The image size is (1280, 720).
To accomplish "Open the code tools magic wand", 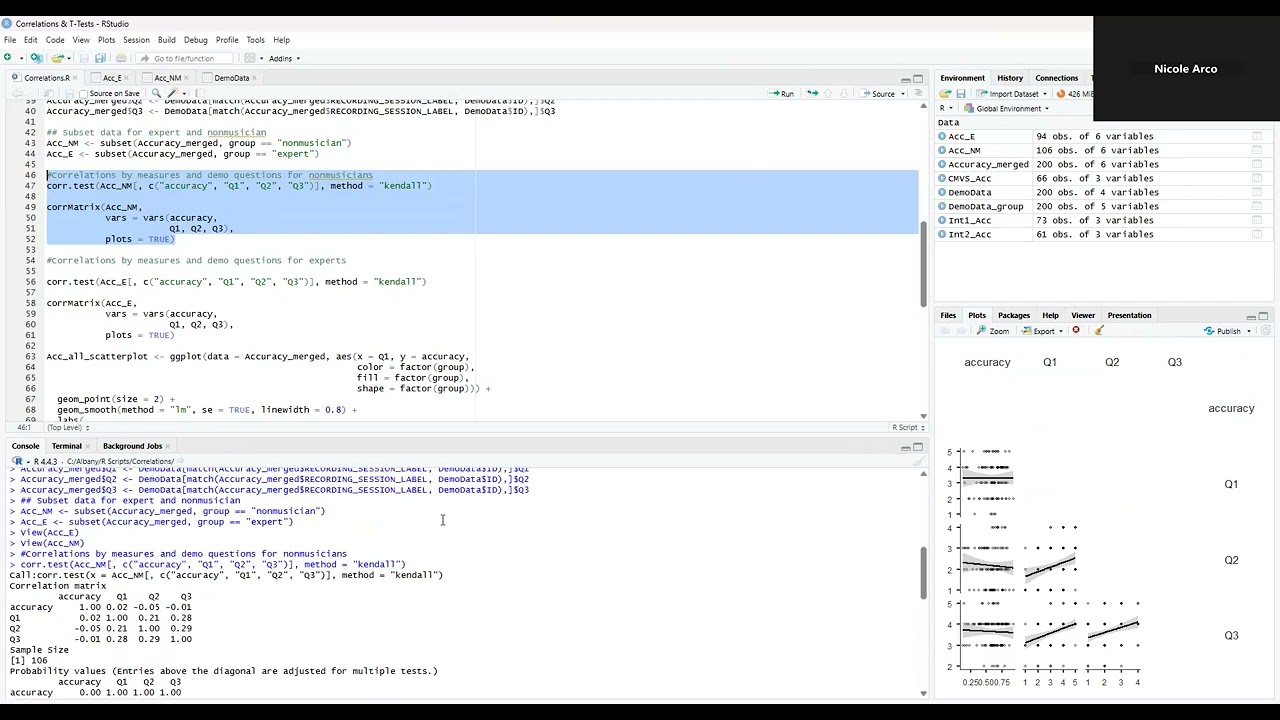I will pos(175,93).
